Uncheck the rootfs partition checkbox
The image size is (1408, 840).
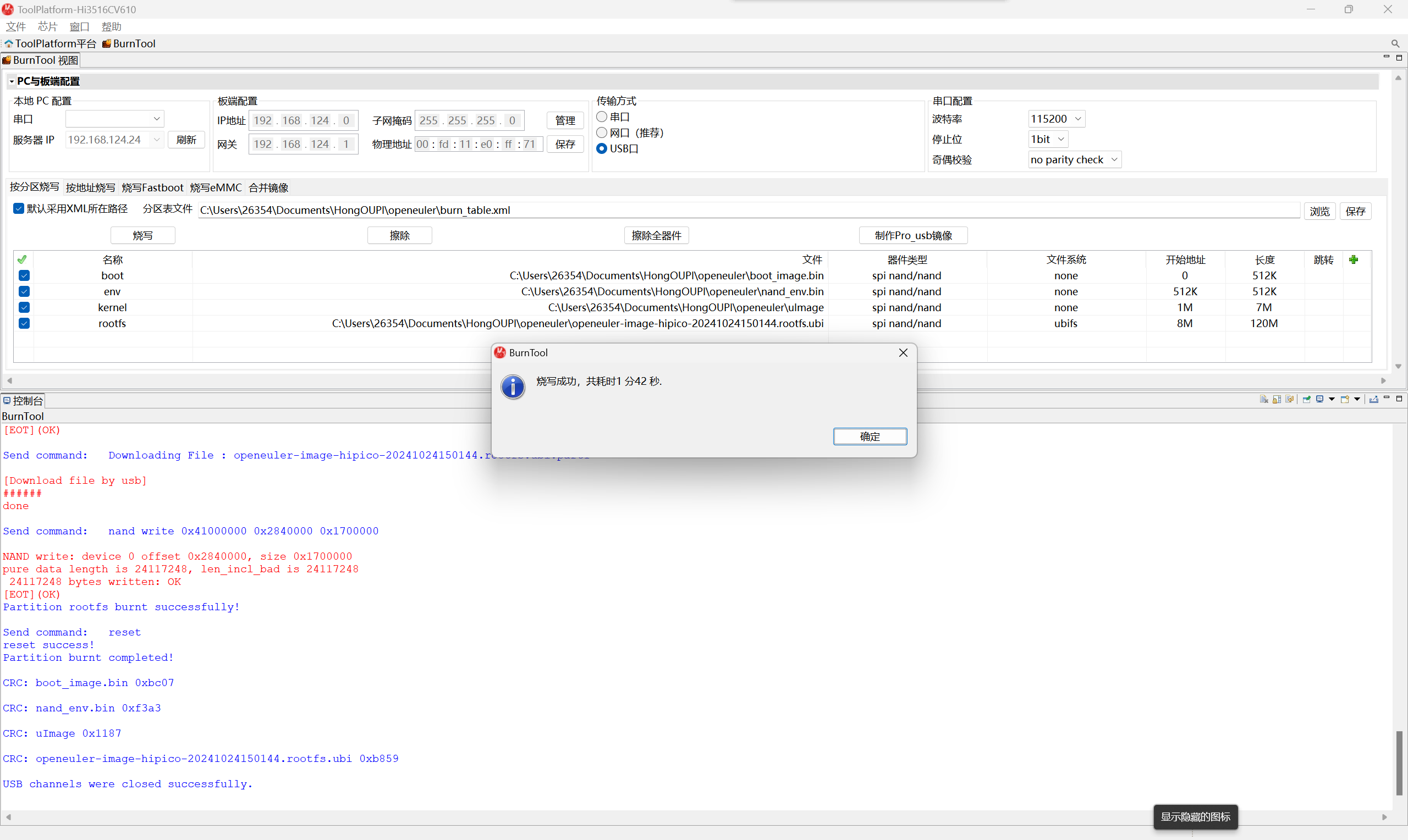(x=24, y=323)
